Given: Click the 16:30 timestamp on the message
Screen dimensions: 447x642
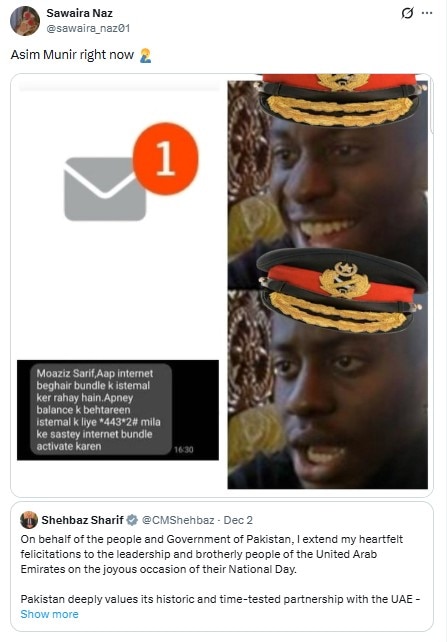Looking at the screenshot, I should 183,450.
